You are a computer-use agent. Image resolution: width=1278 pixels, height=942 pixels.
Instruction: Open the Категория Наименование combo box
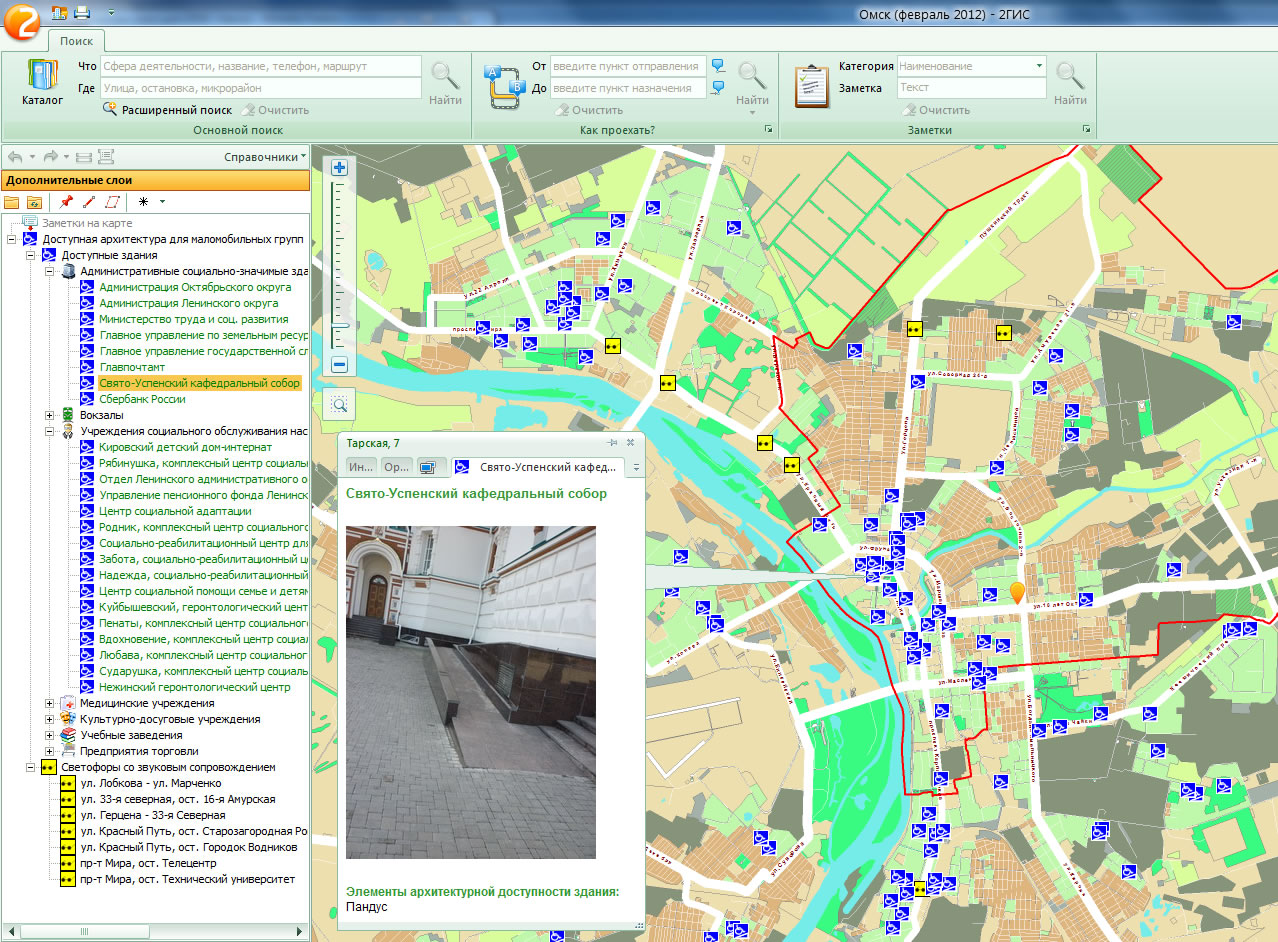pos(971,66)
